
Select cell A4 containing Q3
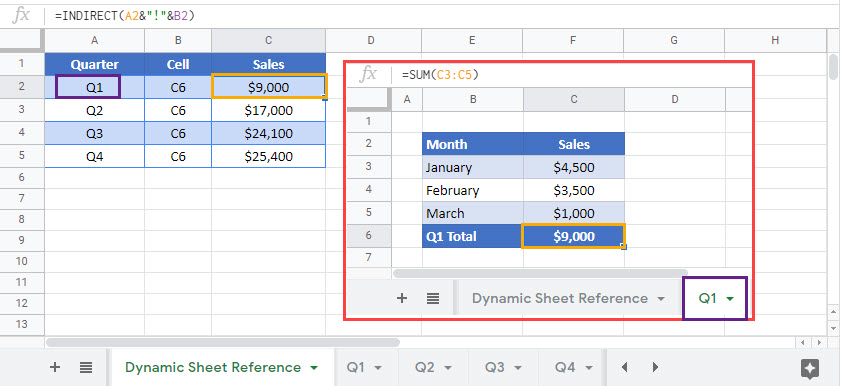click(x=94, y=134)
